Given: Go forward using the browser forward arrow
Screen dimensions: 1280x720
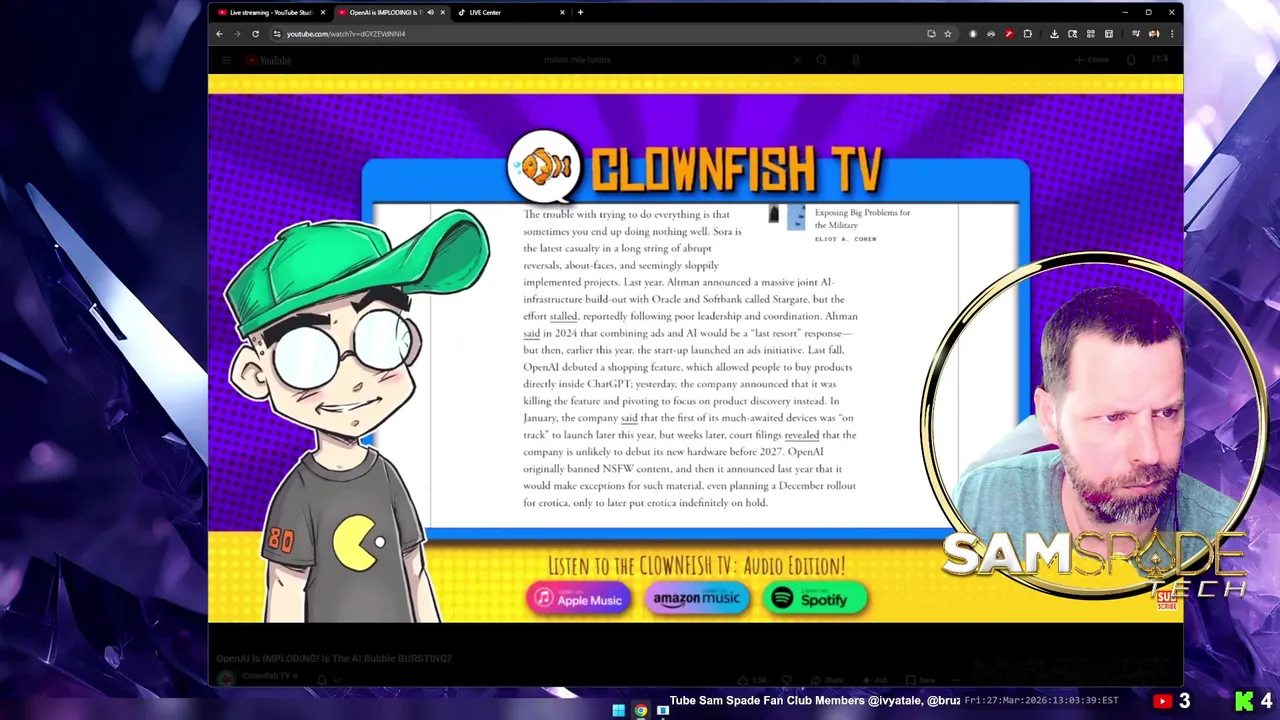Looking at the screenshot, I should [x=237, y=34].
